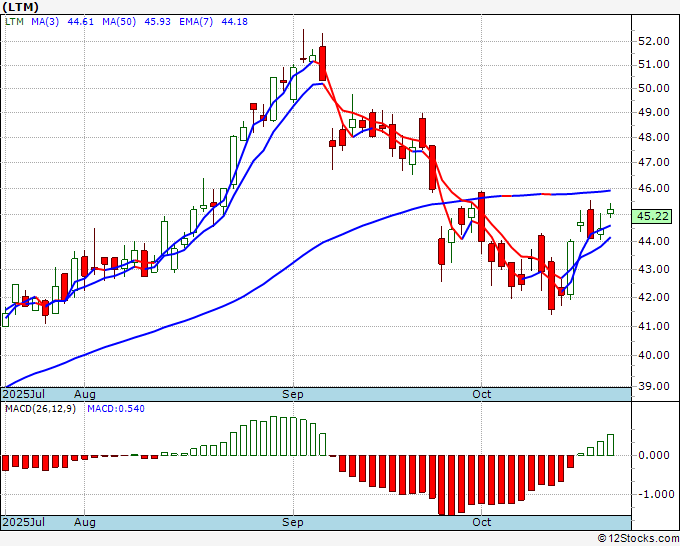Click the 48.00 price axis label
Screen dimensions: 680x546
(x=654, y=137)
